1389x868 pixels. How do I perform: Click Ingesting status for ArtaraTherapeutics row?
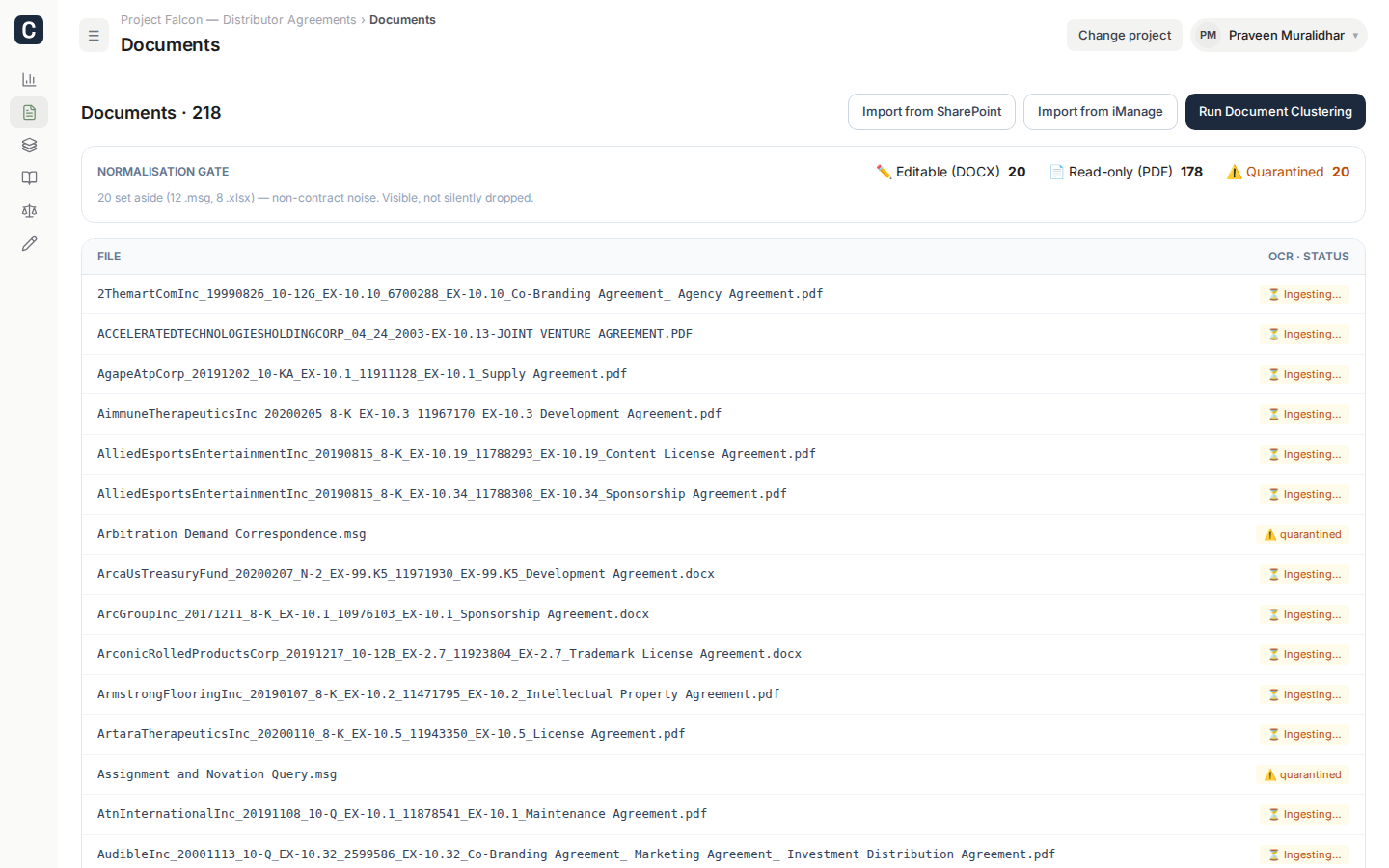click(1304, 734)
